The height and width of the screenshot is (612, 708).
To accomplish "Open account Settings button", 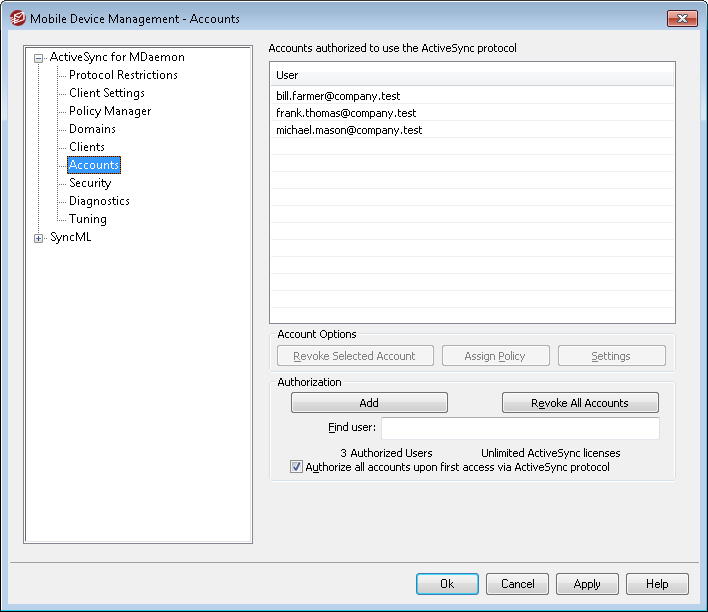I will 611,356.
